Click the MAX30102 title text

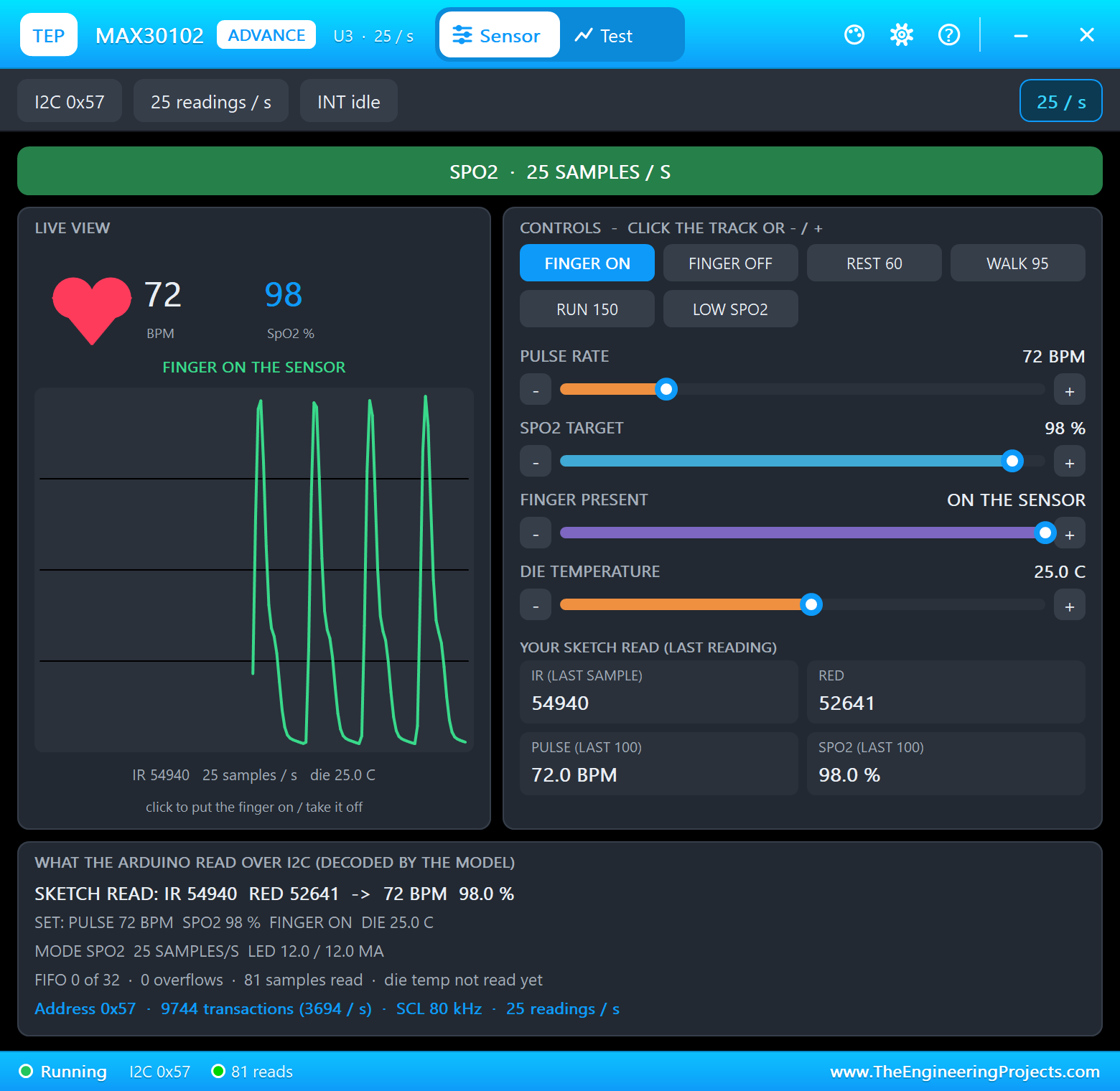149,36
